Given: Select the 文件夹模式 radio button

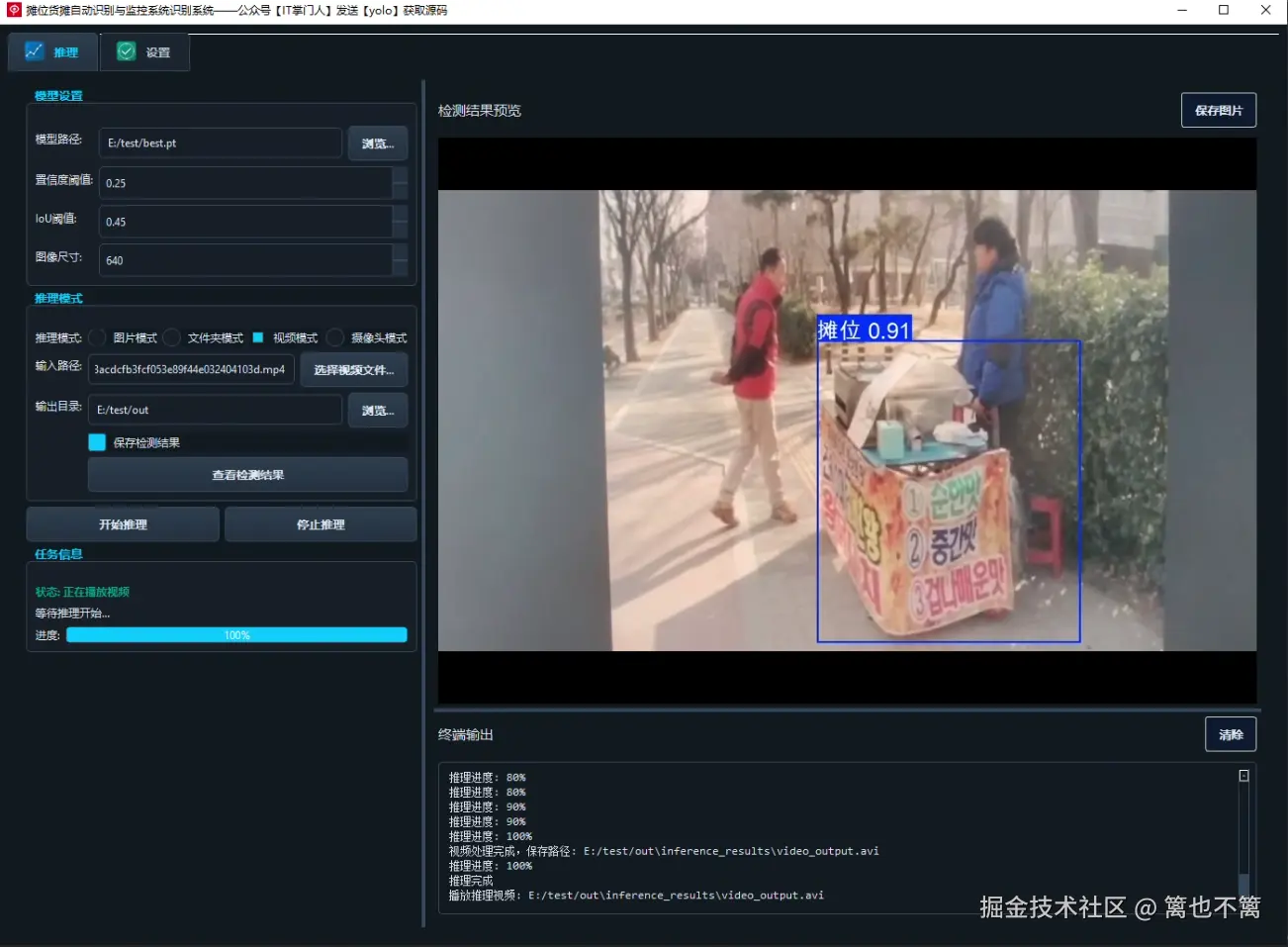Looking at the screenshot, I should pos(172,337).
